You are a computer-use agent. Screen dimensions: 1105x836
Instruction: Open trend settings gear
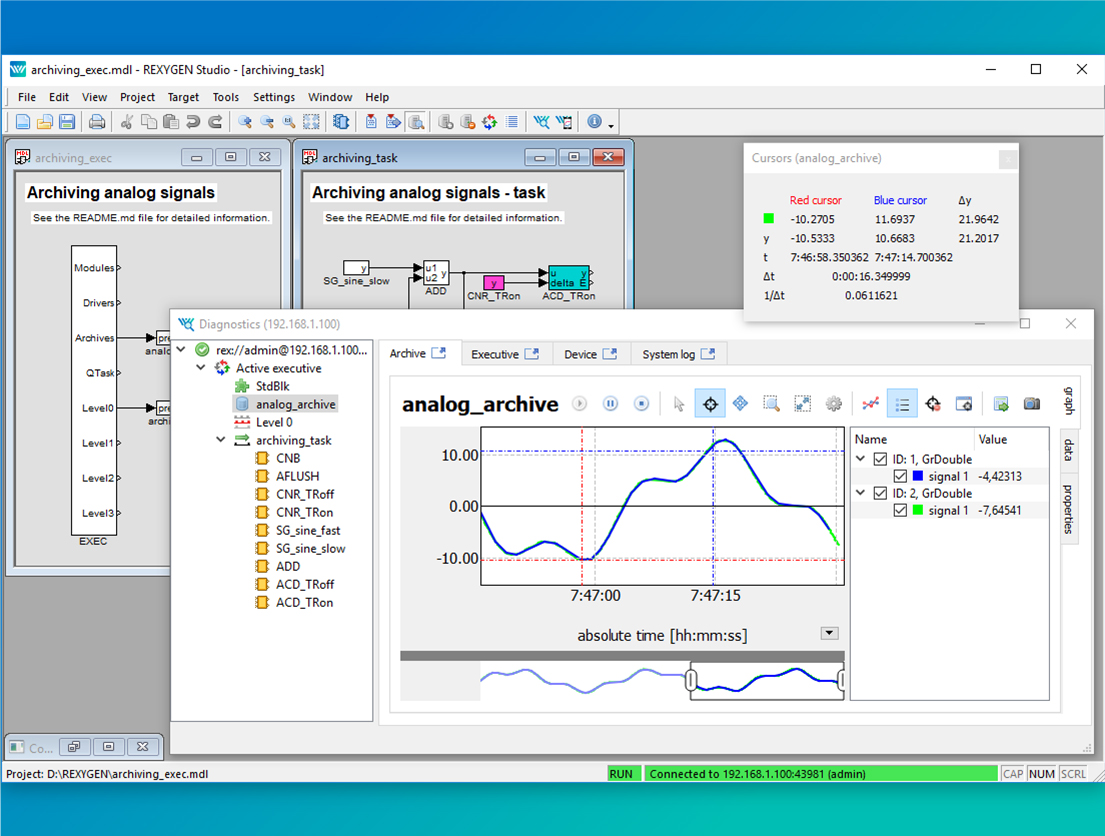point(834,404)
